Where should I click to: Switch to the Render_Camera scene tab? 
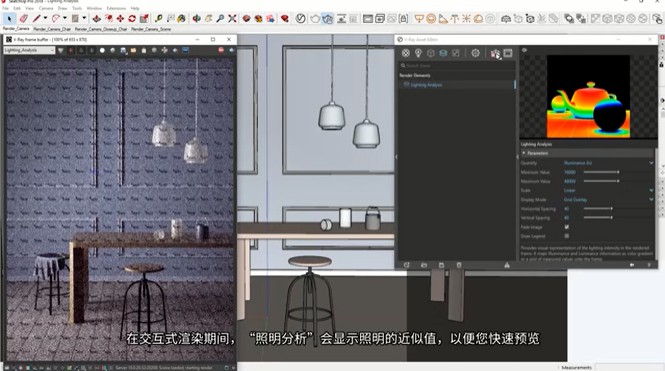coord(16,29)
